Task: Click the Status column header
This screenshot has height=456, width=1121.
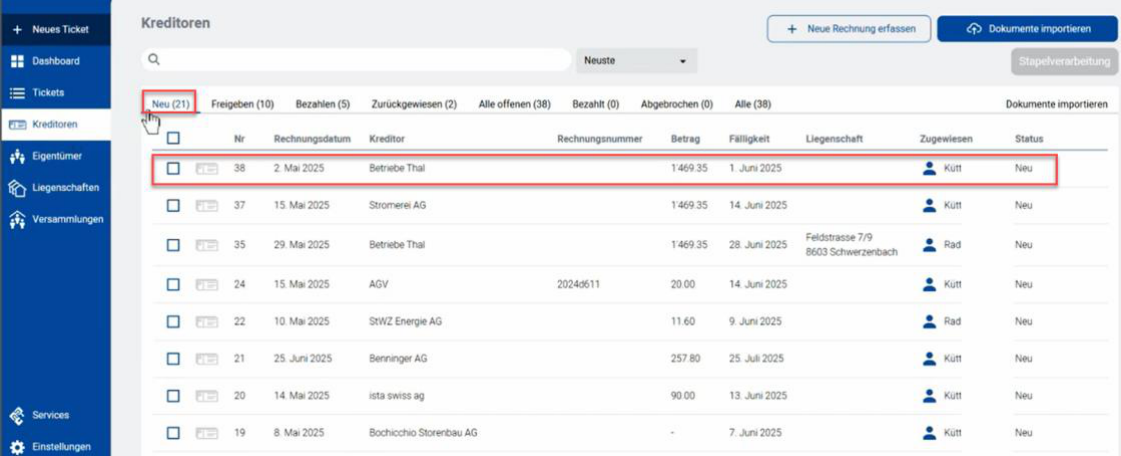Action: click(1029, 139)
